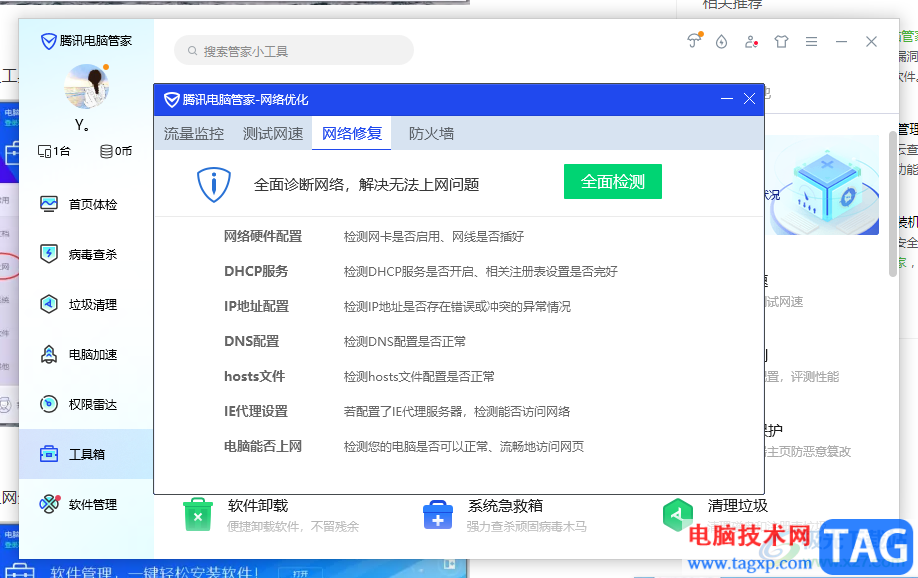Click the 0币 coin balance
This screenshot has width=918, height=578.
(x=116, y=151)
